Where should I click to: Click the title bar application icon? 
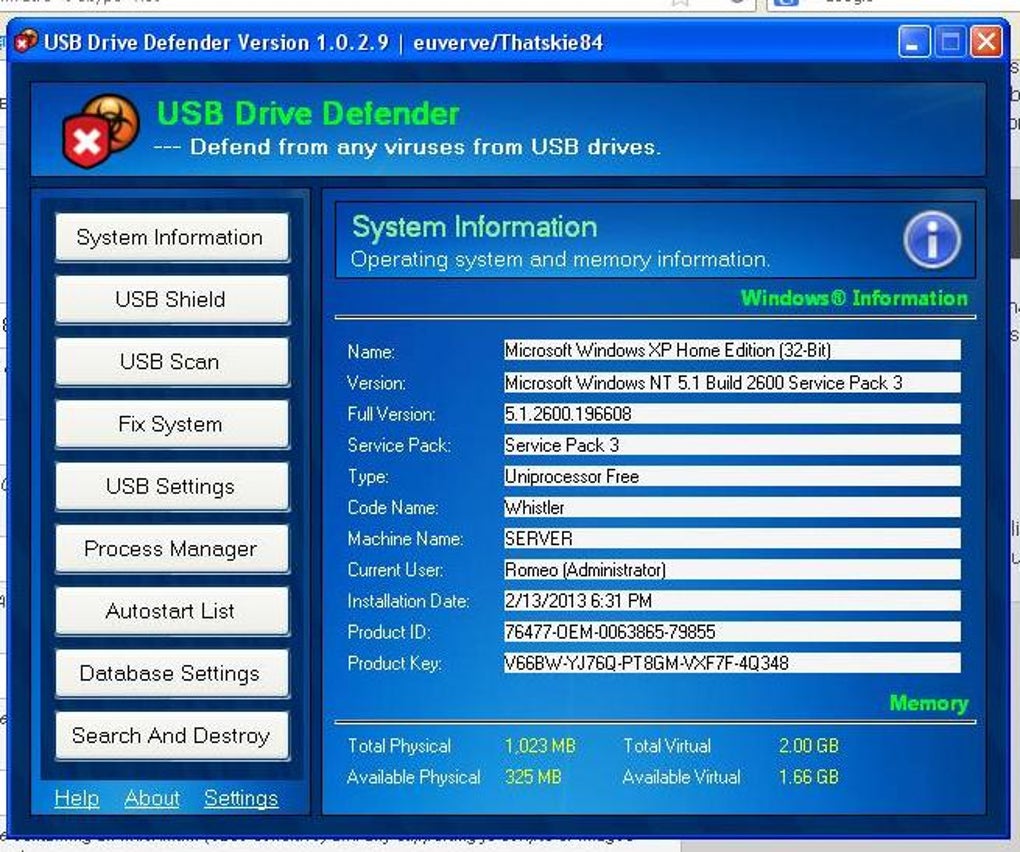tap(25, 42)
